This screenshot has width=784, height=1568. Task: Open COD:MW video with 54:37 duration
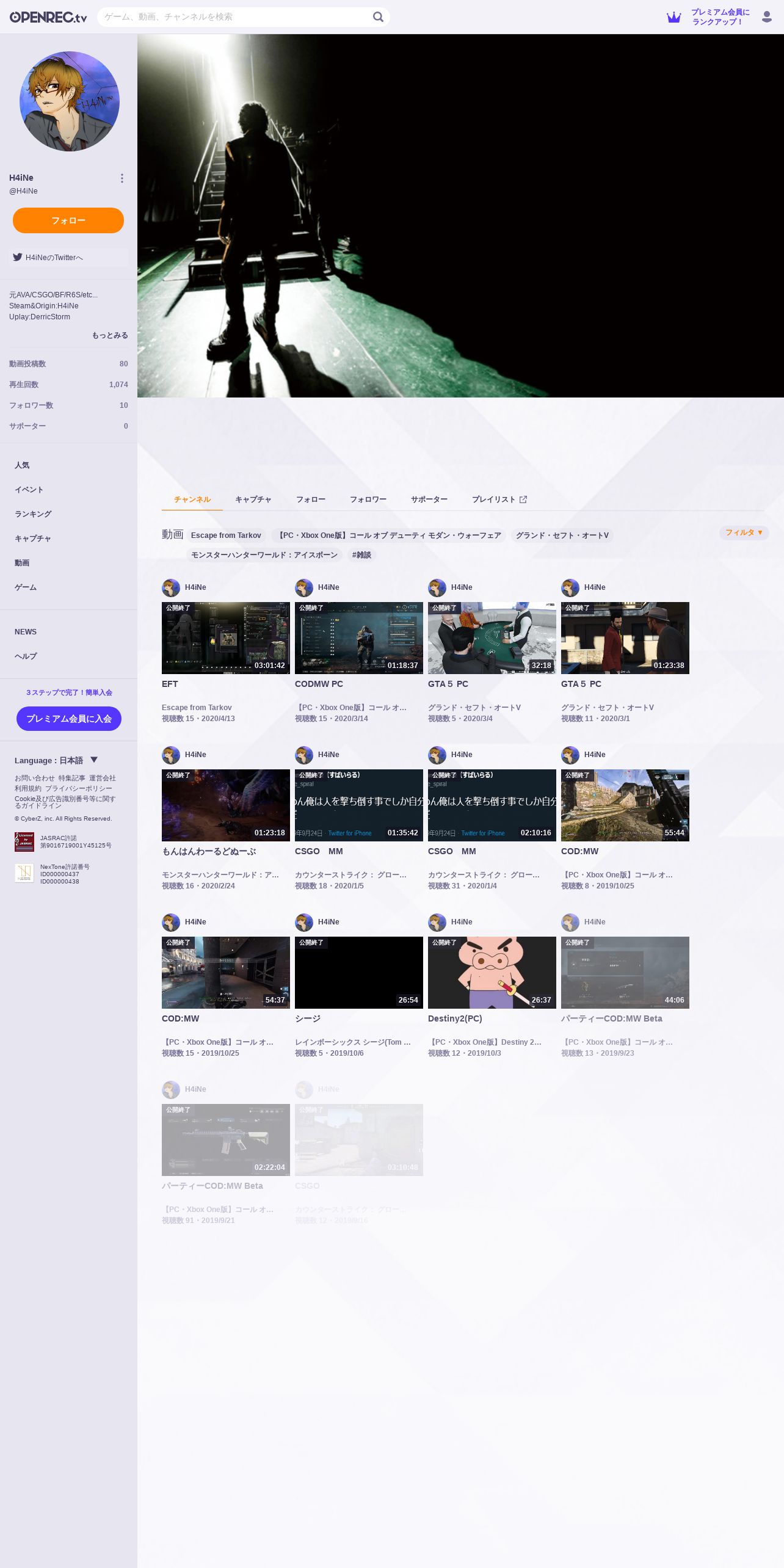[x=226, y=973]
